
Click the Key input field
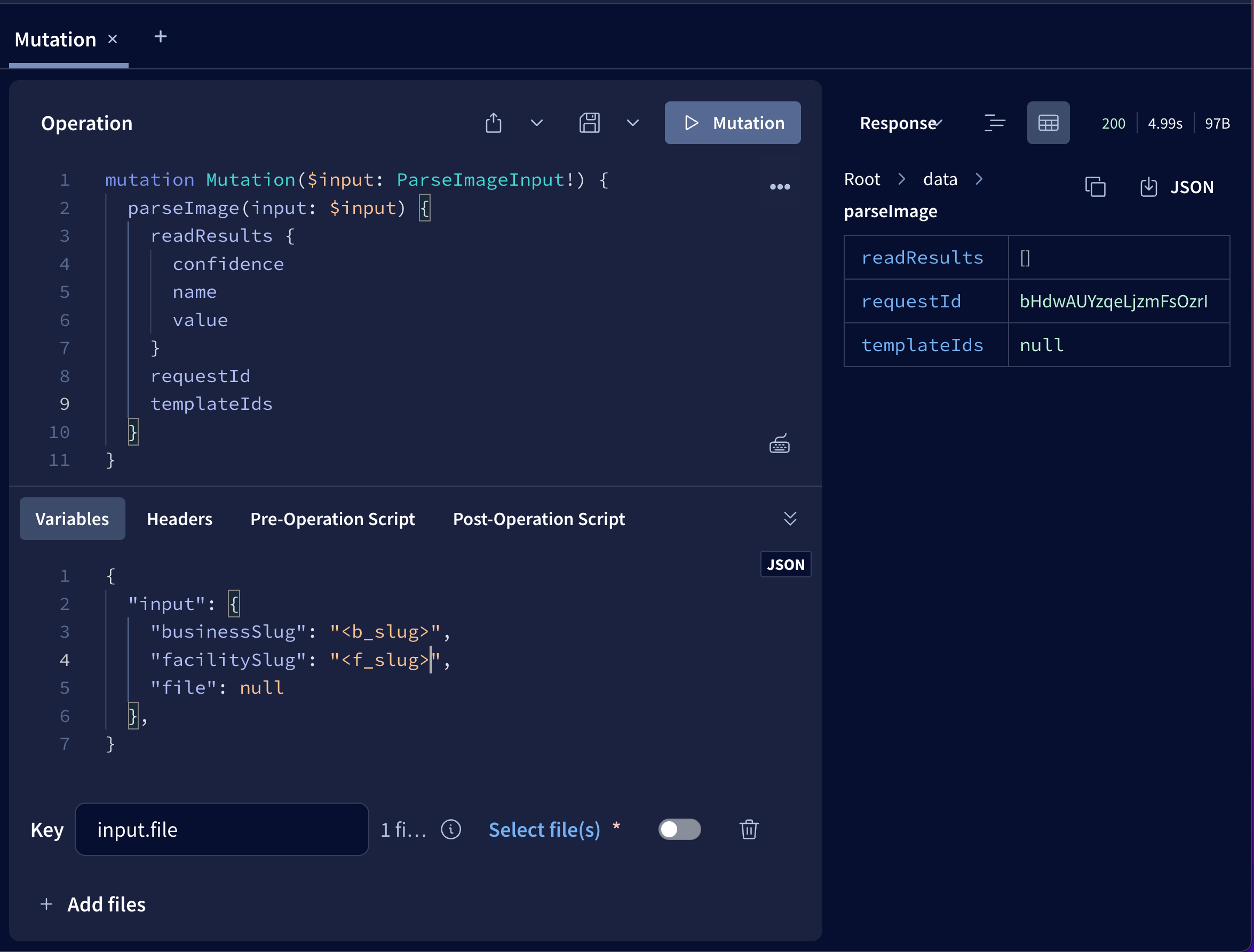pos(221,829)
